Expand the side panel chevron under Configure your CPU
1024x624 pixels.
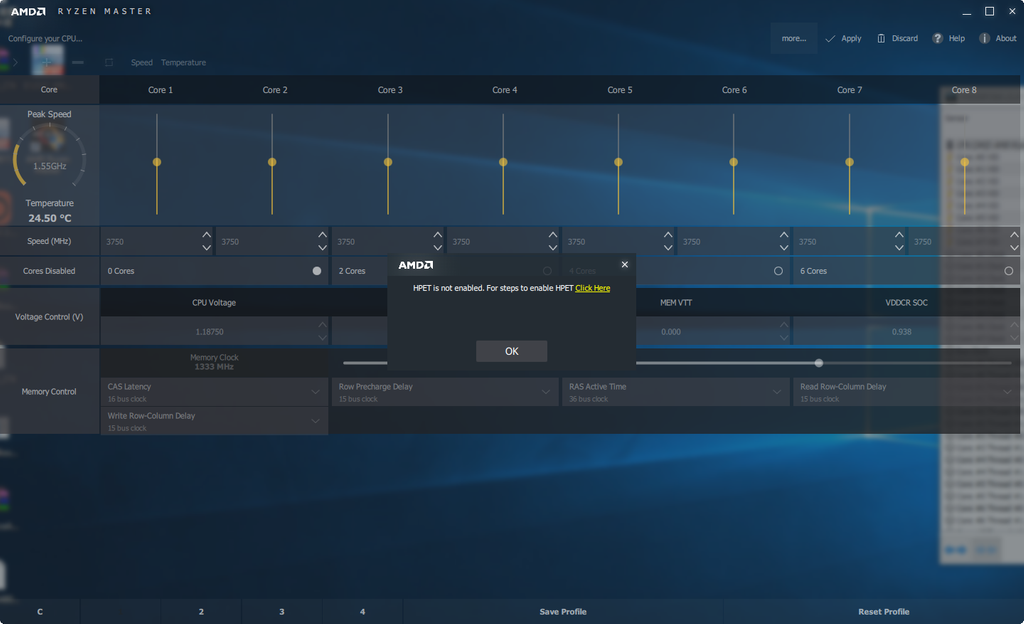15,63
